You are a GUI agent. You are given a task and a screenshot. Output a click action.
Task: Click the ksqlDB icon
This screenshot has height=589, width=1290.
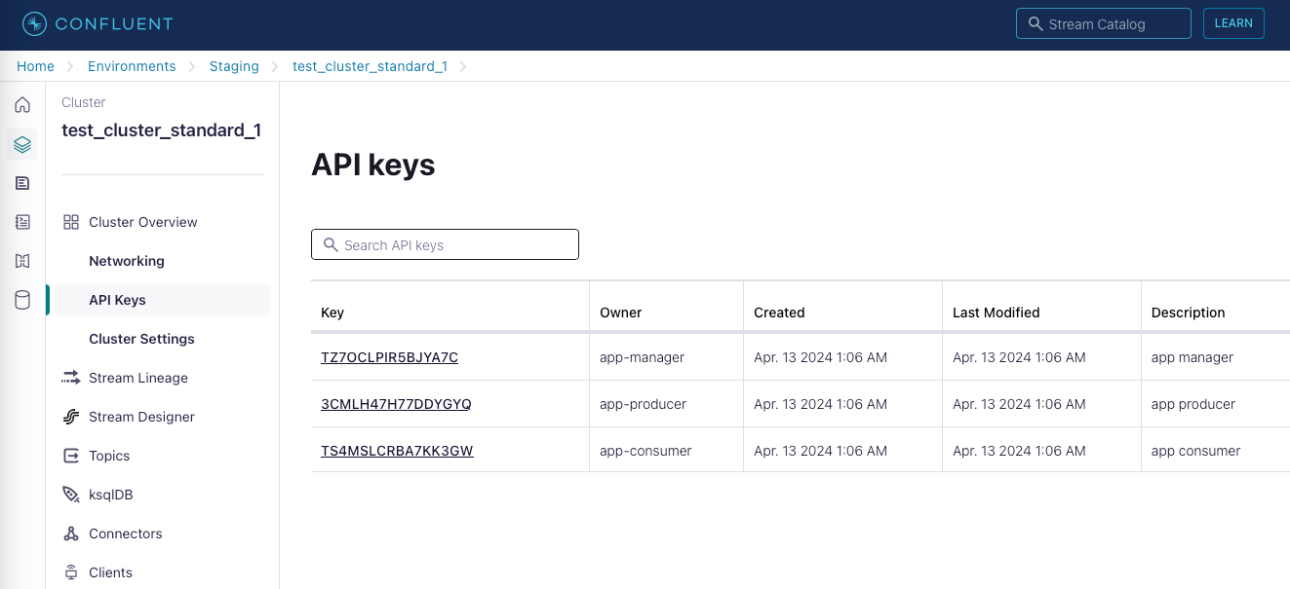coord(71,495)
